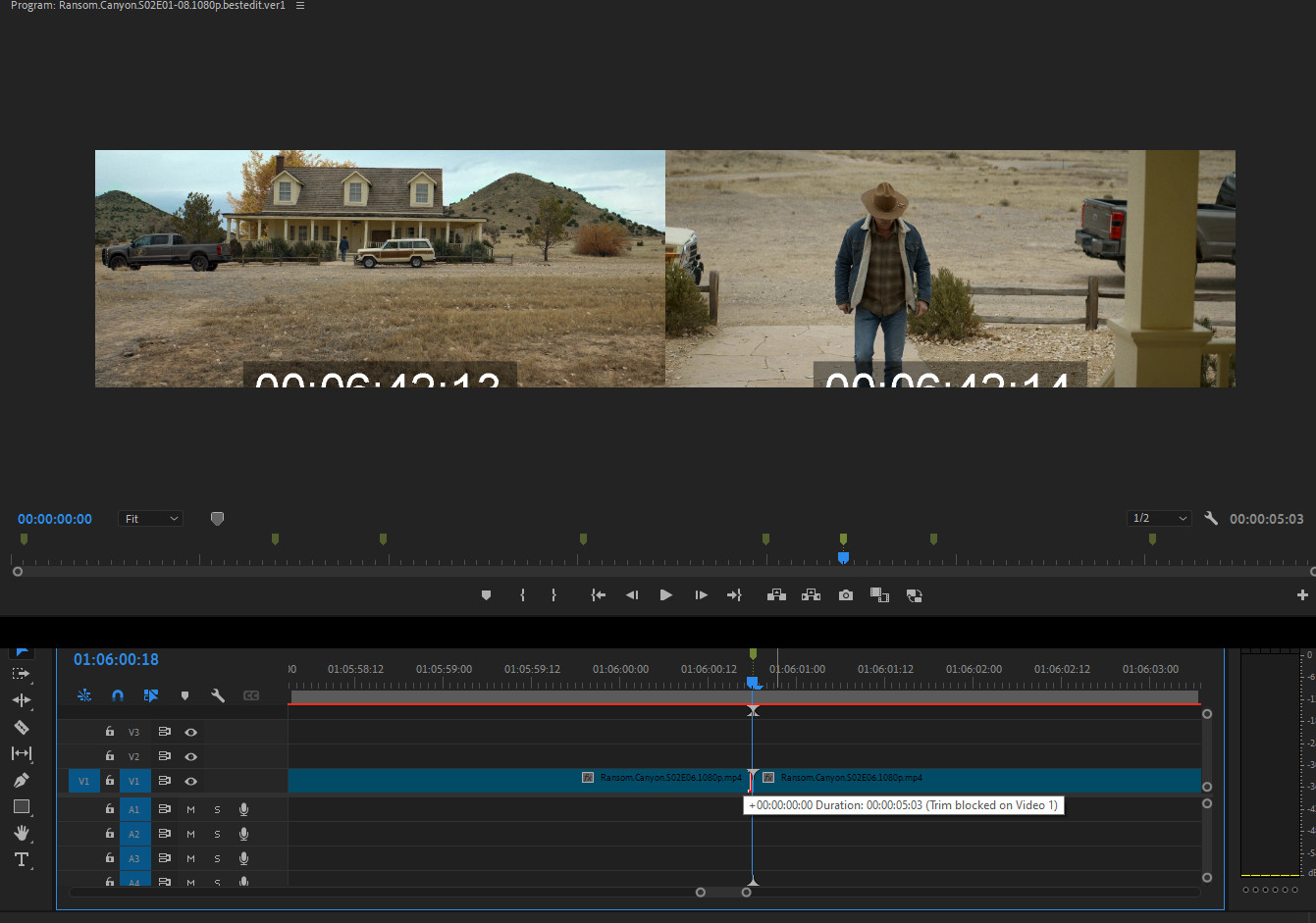This screenshot has height=923, width=1316.
Task: Toggle track targeting for A3
Action: (134, 858)
